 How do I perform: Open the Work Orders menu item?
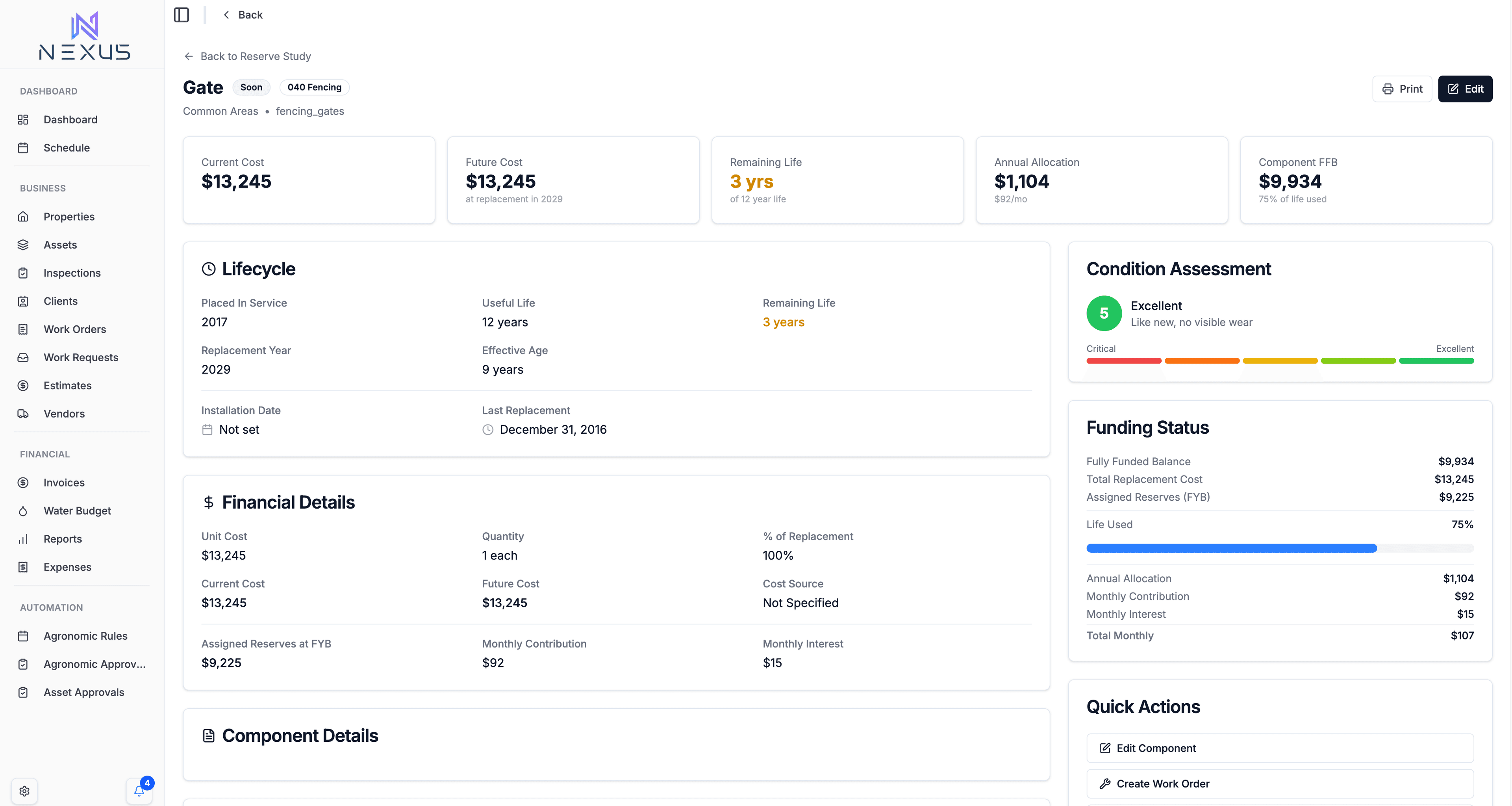click(x=74, y=329)
